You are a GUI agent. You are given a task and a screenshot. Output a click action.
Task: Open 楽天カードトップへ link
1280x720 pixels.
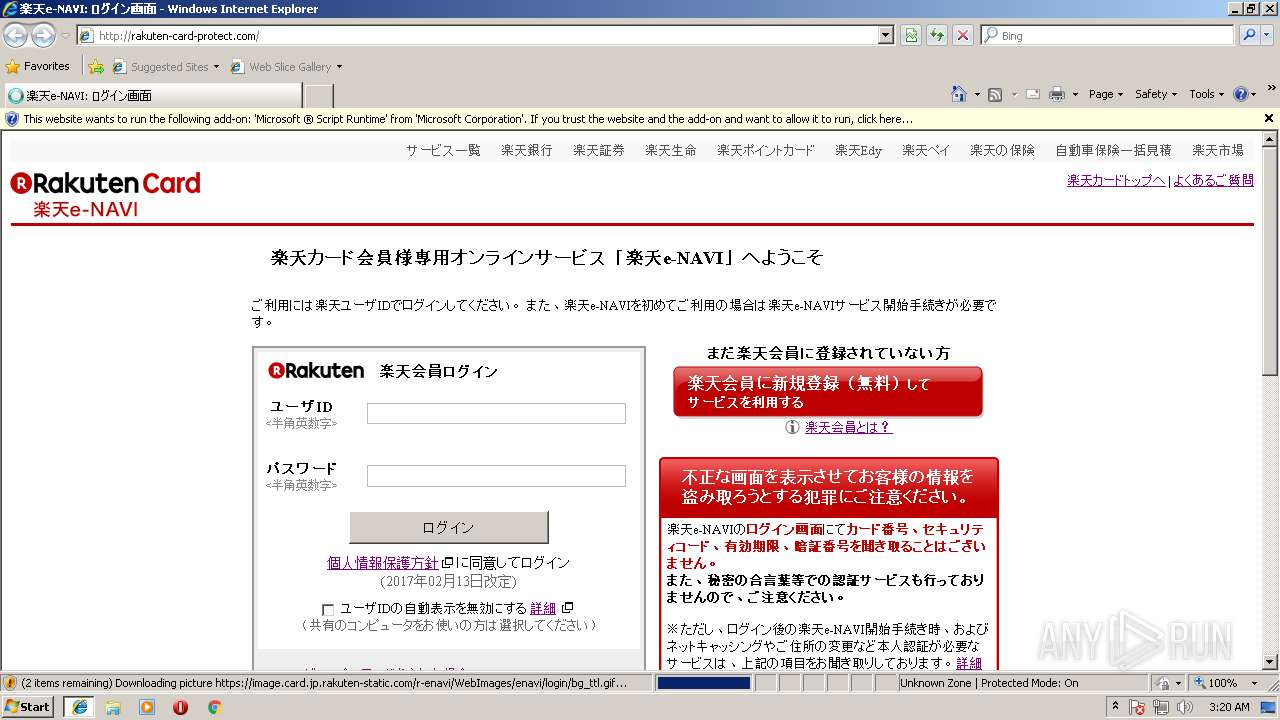pyautogui.click(x=1116, y=181)
